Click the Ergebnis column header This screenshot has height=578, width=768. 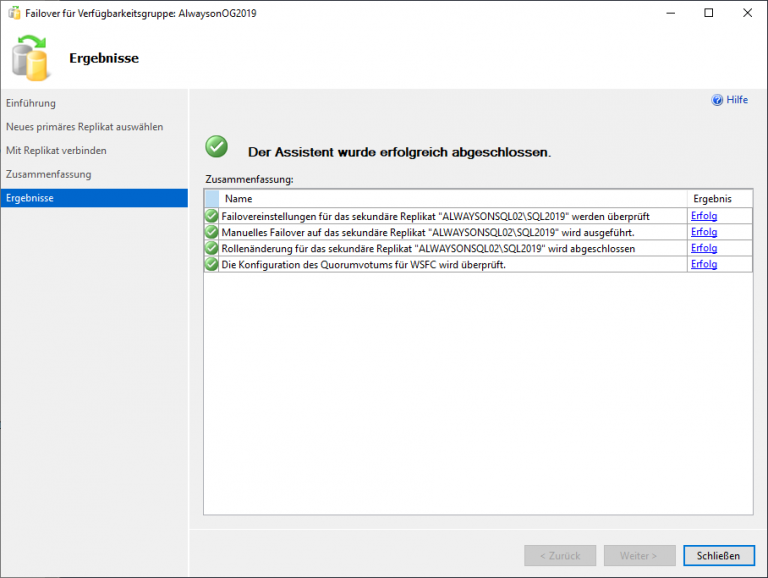pyautogui.click(x=720, y=199)
